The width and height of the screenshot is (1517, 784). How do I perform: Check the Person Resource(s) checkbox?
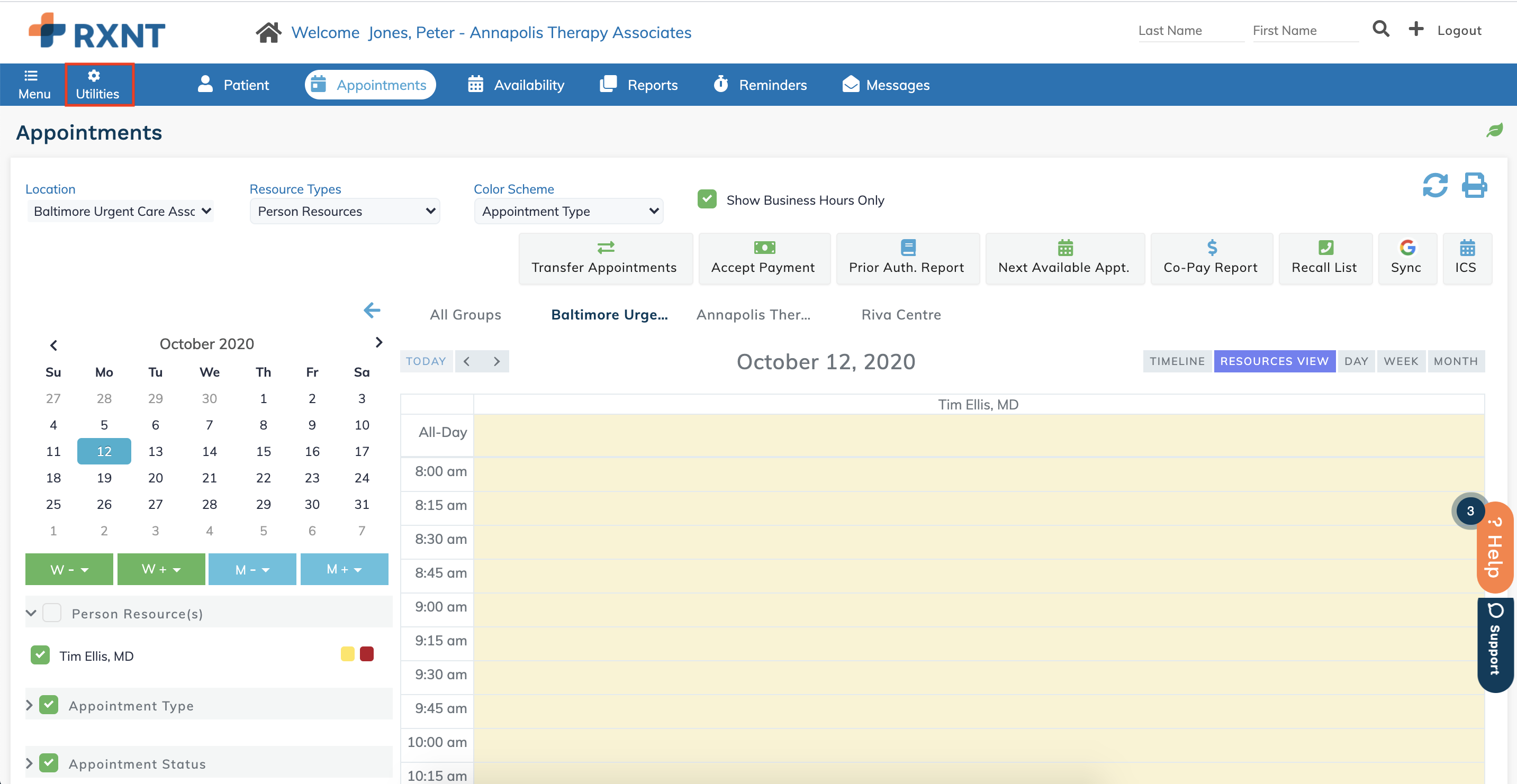[x=52, y=613]
